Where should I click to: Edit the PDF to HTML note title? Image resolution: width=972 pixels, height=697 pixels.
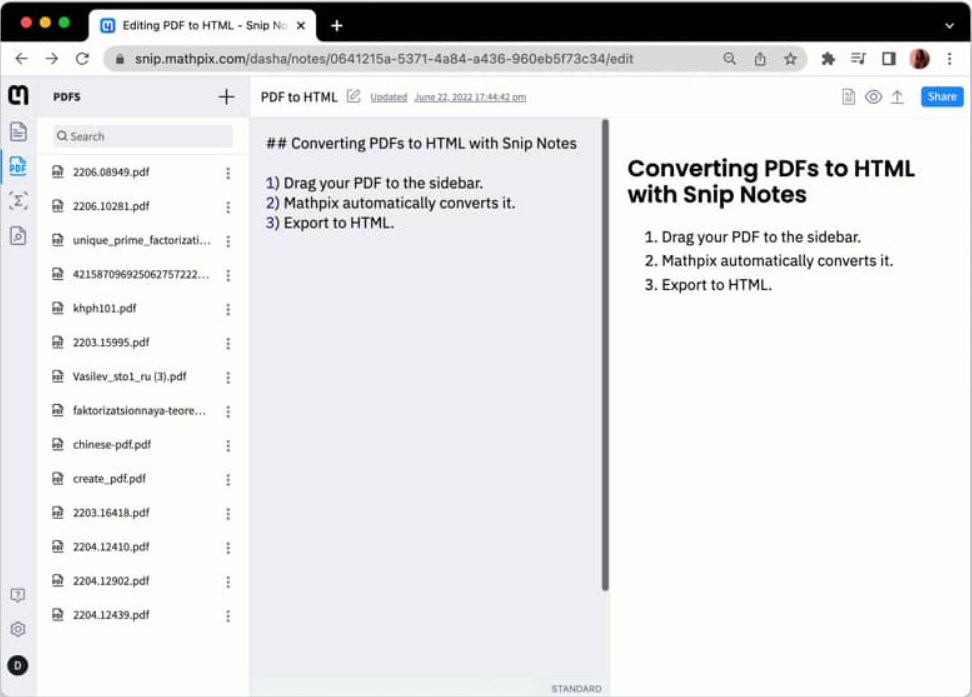(x=353, y=96)
